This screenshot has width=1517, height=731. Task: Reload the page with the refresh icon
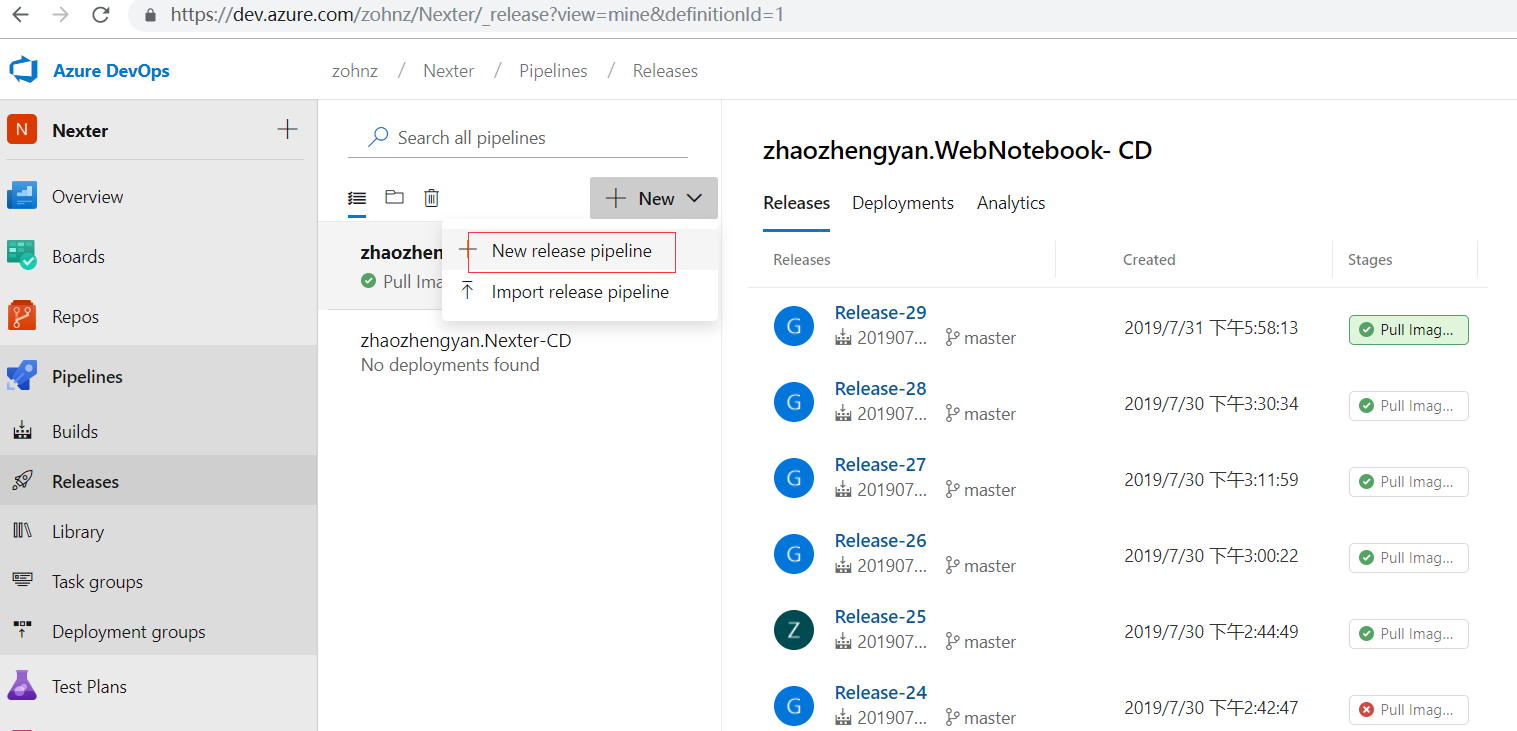[100, 15]
